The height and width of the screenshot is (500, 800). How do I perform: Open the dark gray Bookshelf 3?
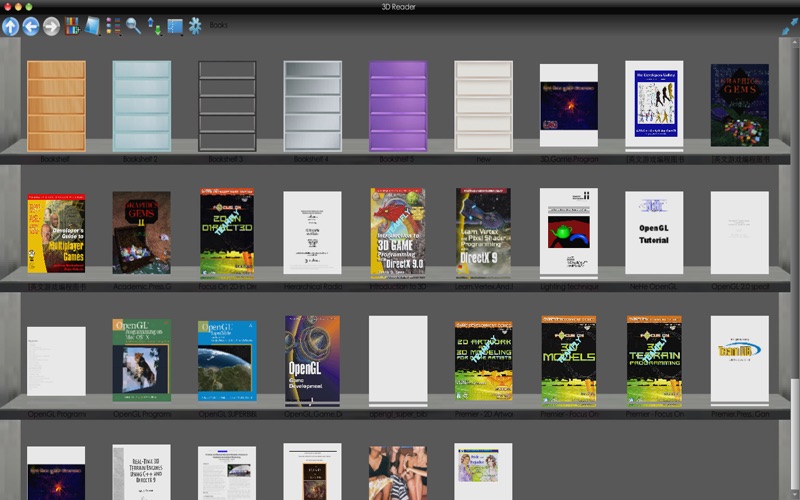227,106
